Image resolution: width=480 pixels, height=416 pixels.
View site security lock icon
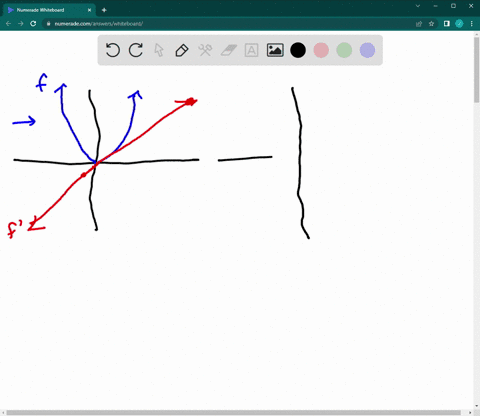[x=49, y=24]
